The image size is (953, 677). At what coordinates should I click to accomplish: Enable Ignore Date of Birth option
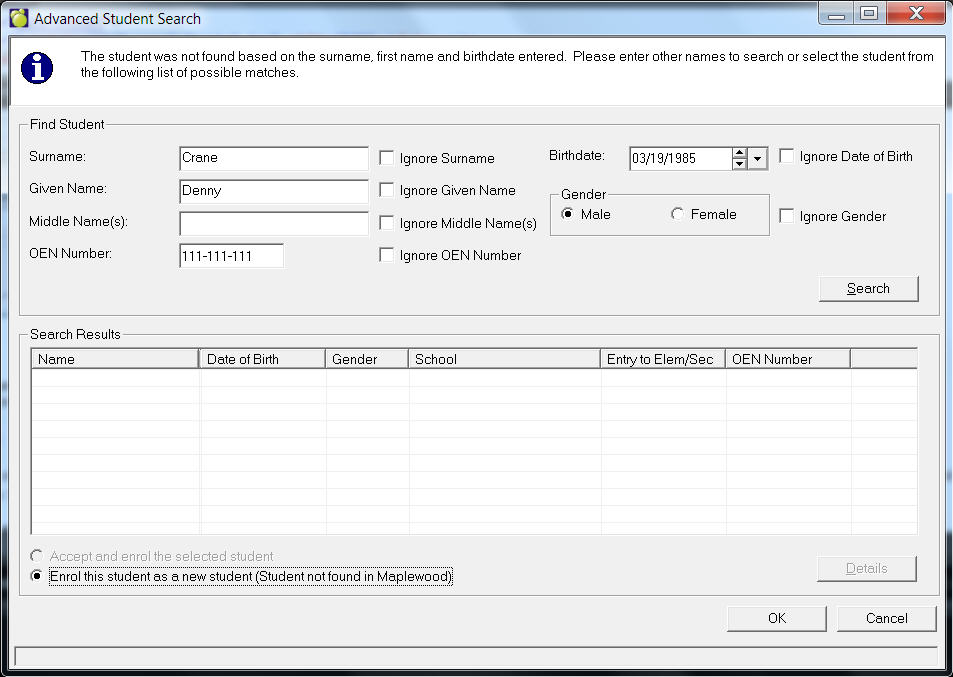click(x=787, y=156)
